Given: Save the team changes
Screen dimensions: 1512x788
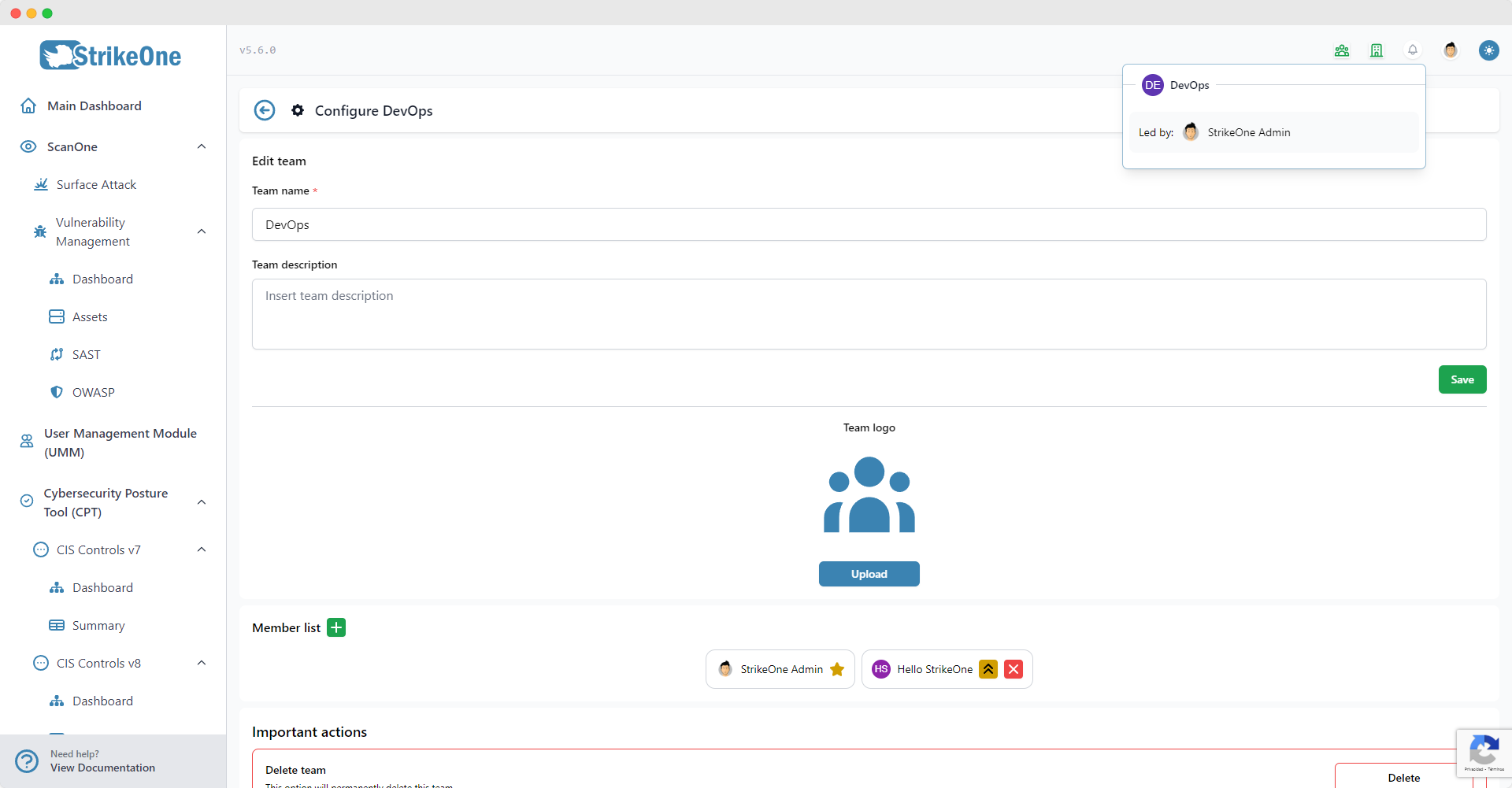Looking at the screenshot, I should pyautogui.click(x=1462, y=379).
